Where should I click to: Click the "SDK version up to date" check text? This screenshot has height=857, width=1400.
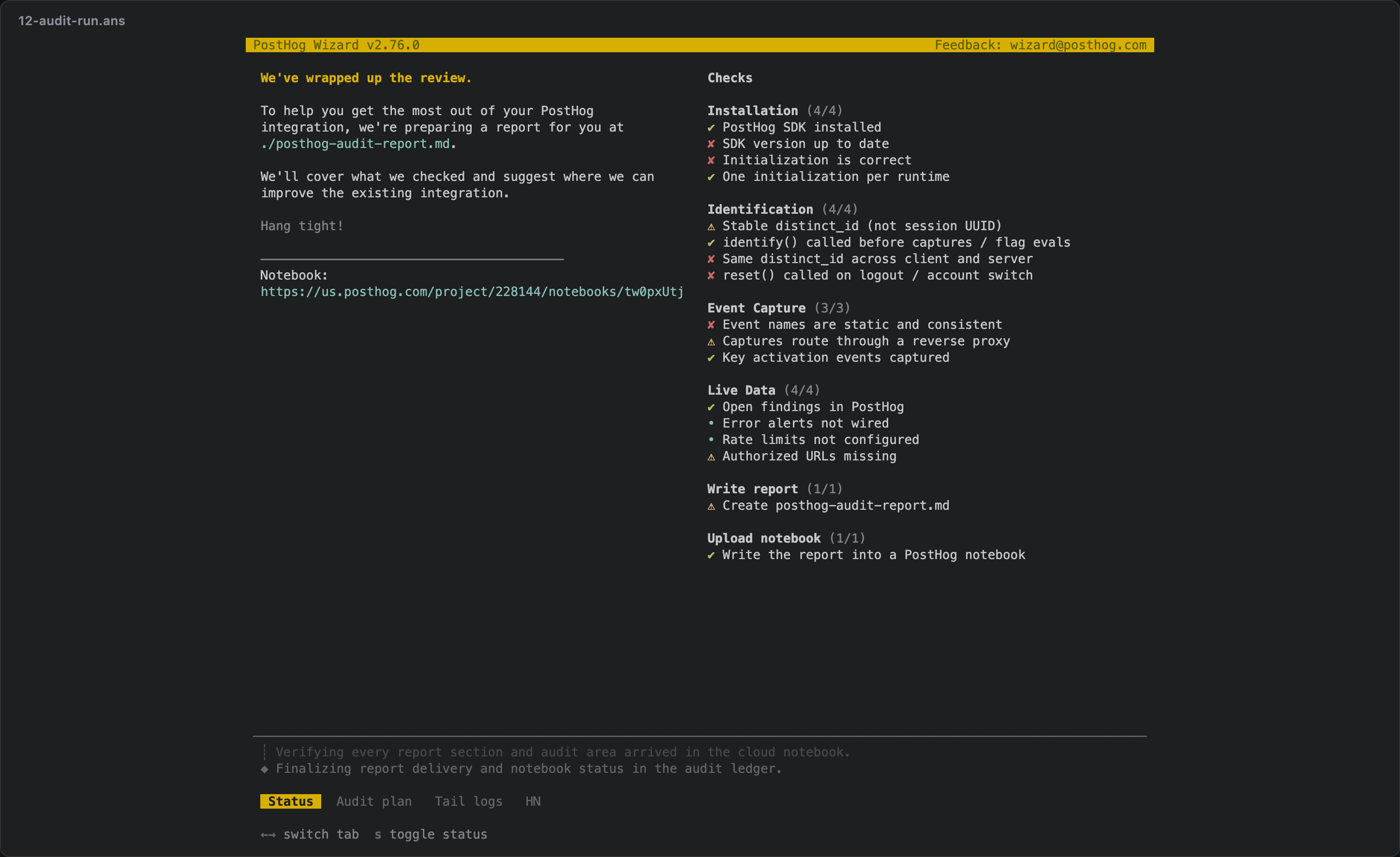pyautogui.click(x=805, y=144)
